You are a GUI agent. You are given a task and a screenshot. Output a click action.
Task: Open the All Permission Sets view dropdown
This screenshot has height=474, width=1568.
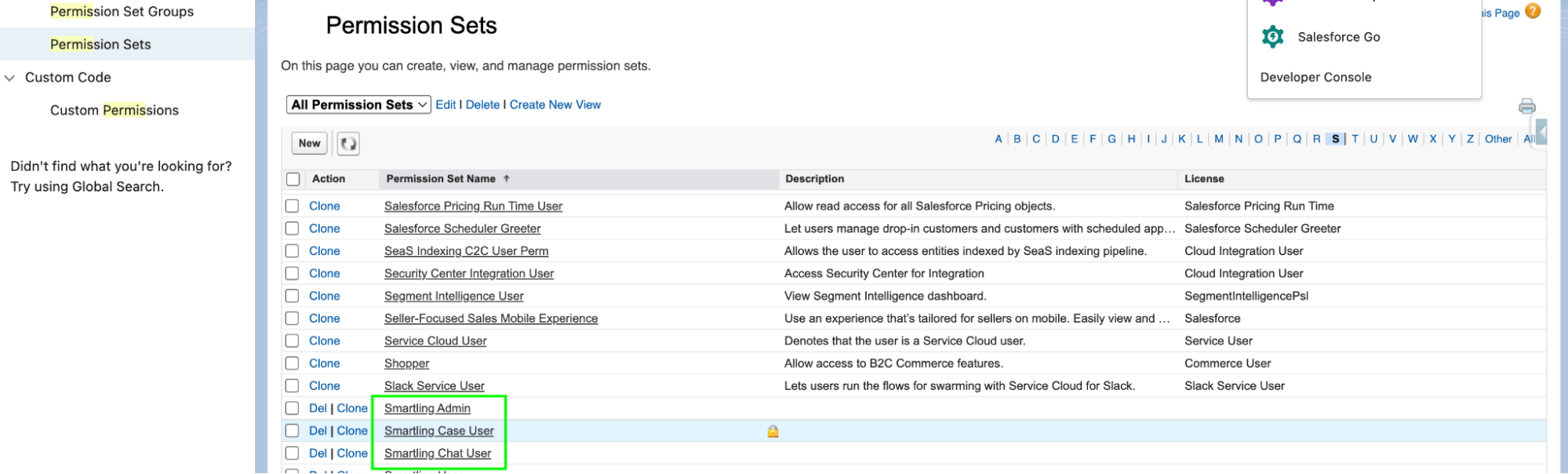tap(358, 104)
